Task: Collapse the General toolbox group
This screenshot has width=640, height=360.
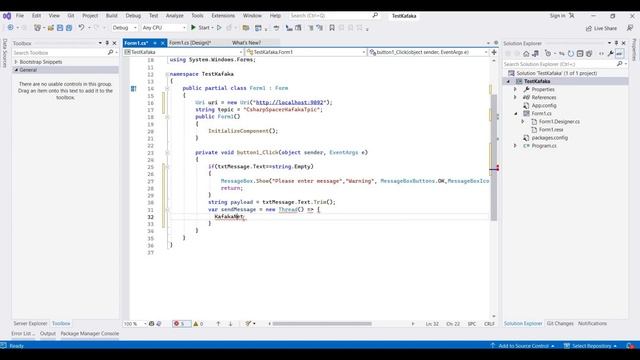Action: (x=16, y=70)
